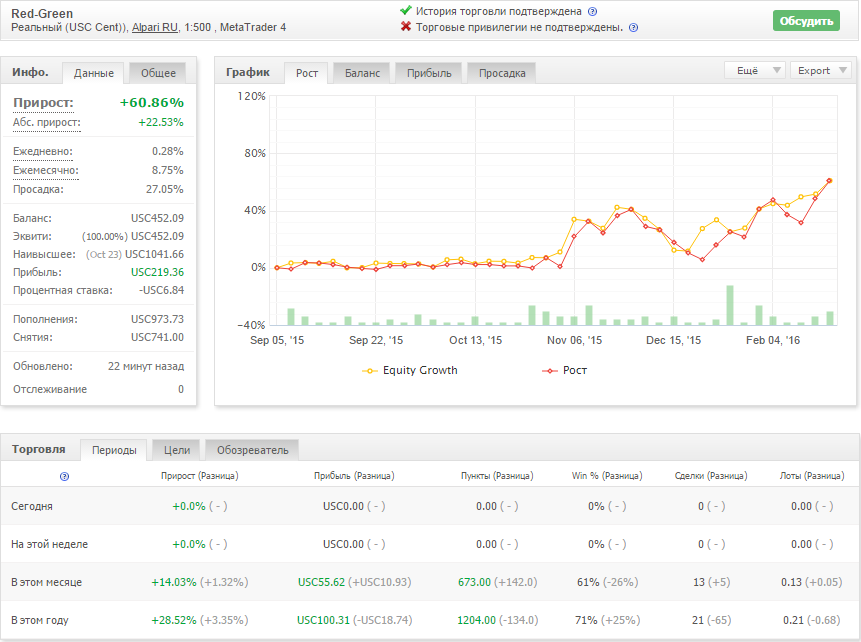This screenshot has height=642, width=861.
Task: Click the 22 минут назад updated value
Action: coord(146,366)
